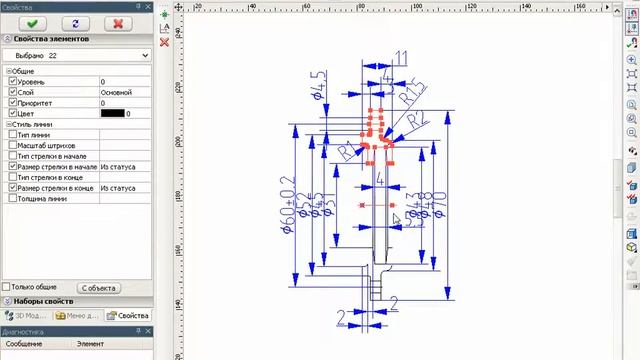Click the zoom box magnifier icon
This screenshot has height=360, width=640.
pos(632,133)
